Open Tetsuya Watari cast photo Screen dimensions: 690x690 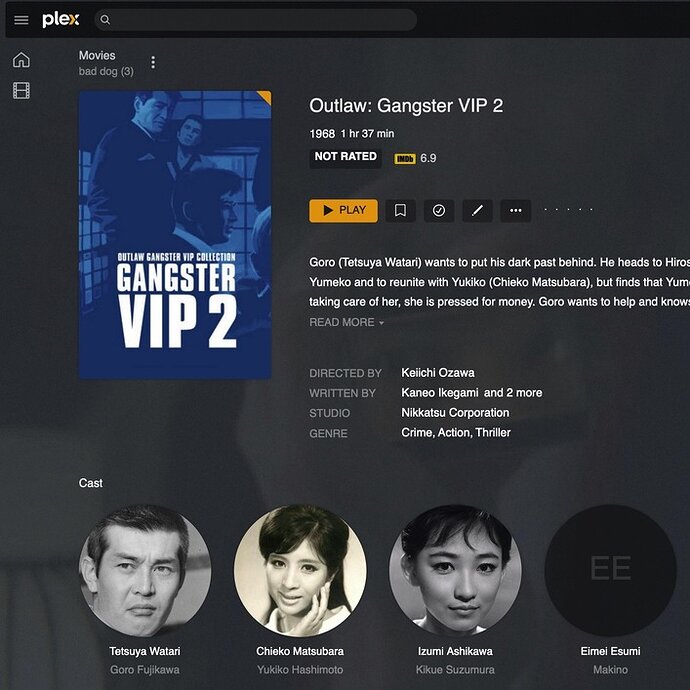coord(145,570)
